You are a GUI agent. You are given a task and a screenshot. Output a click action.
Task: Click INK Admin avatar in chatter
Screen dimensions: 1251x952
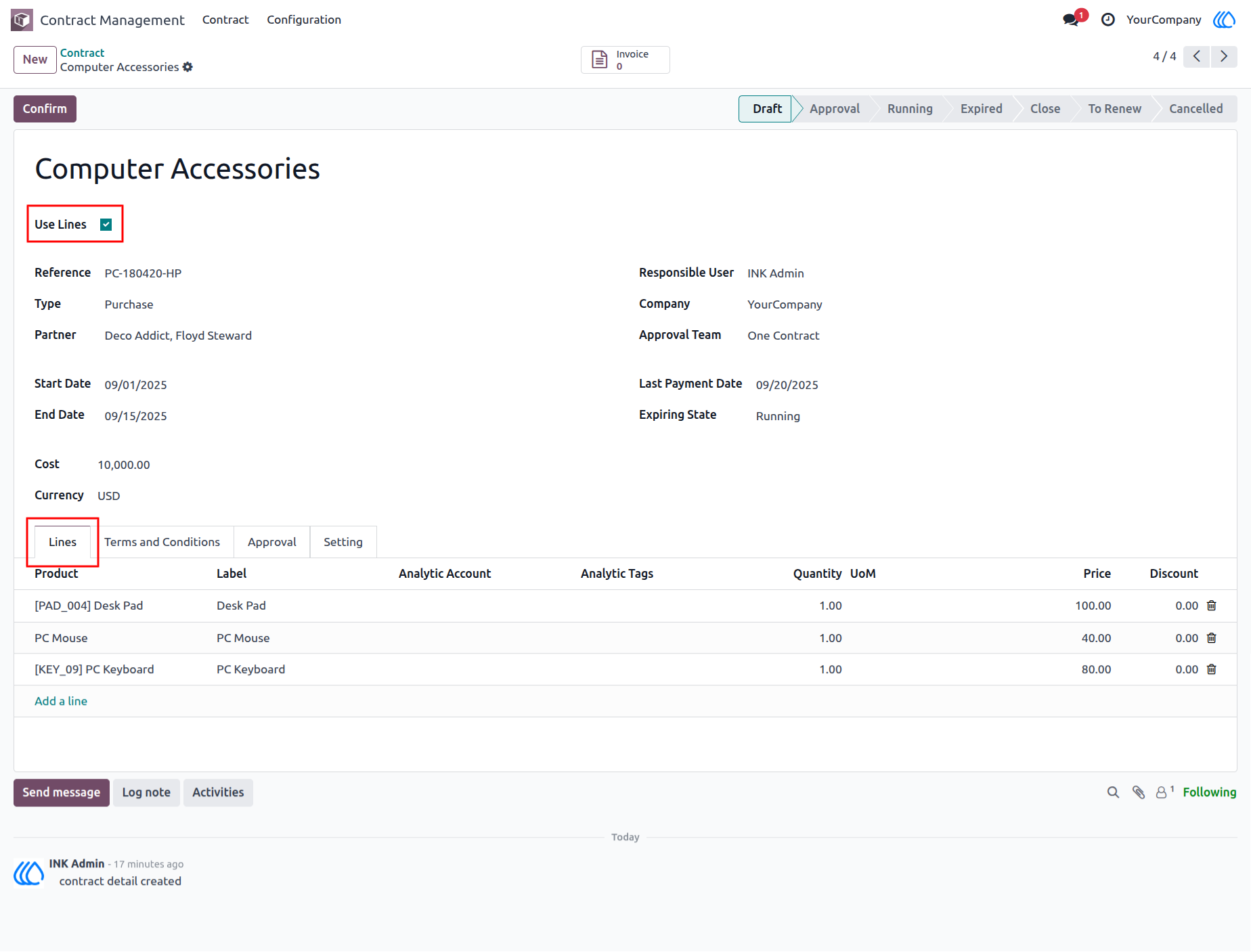pyautogui.click(x=29, y=873)
